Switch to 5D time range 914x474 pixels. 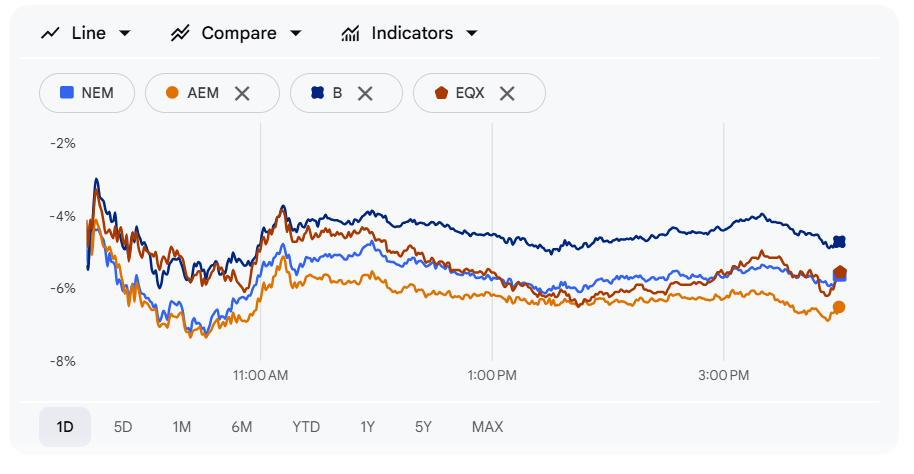(123, 427)
